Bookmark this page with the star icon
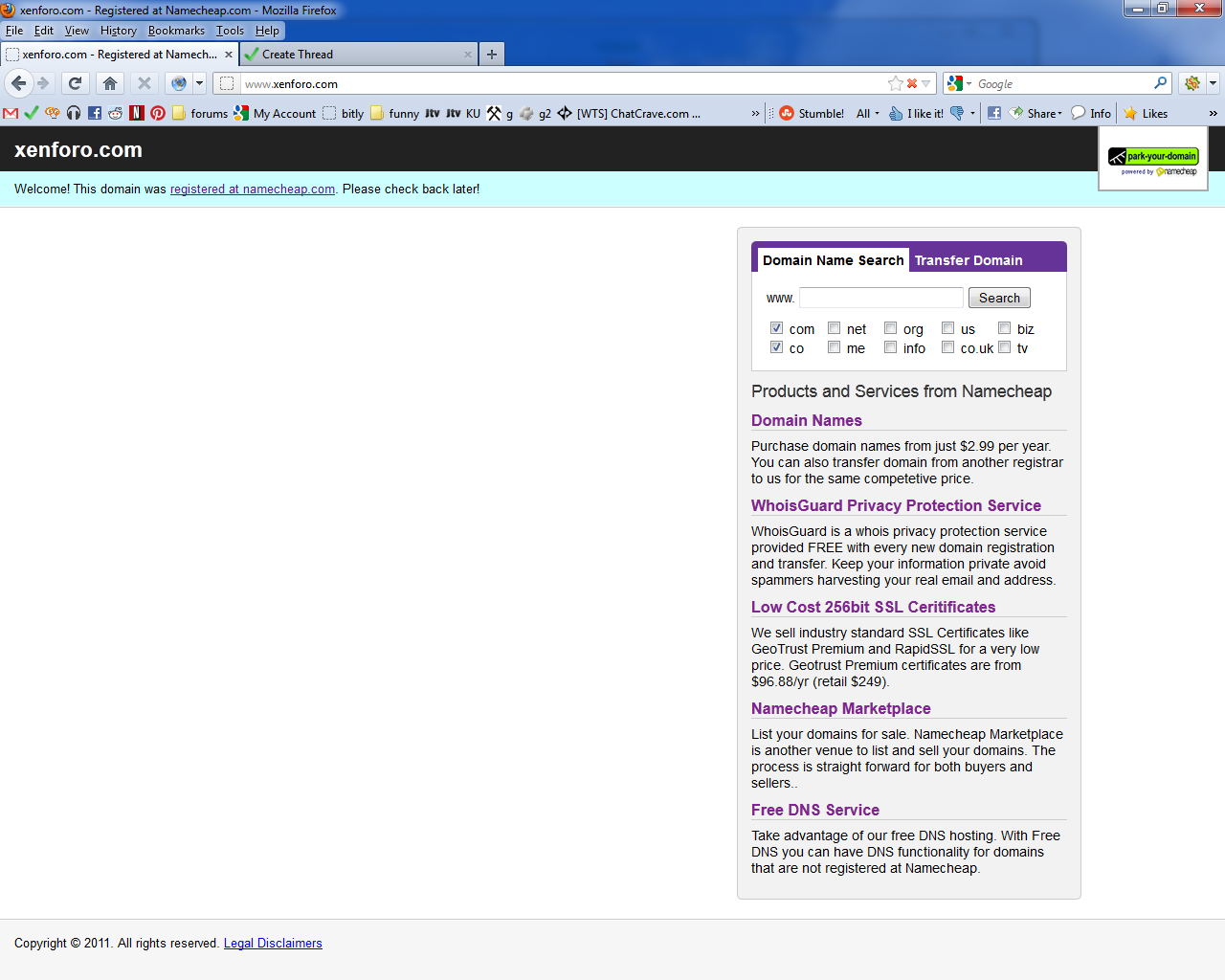Image resolution: width=1225 pixels, height=980 pixels. 896,83
